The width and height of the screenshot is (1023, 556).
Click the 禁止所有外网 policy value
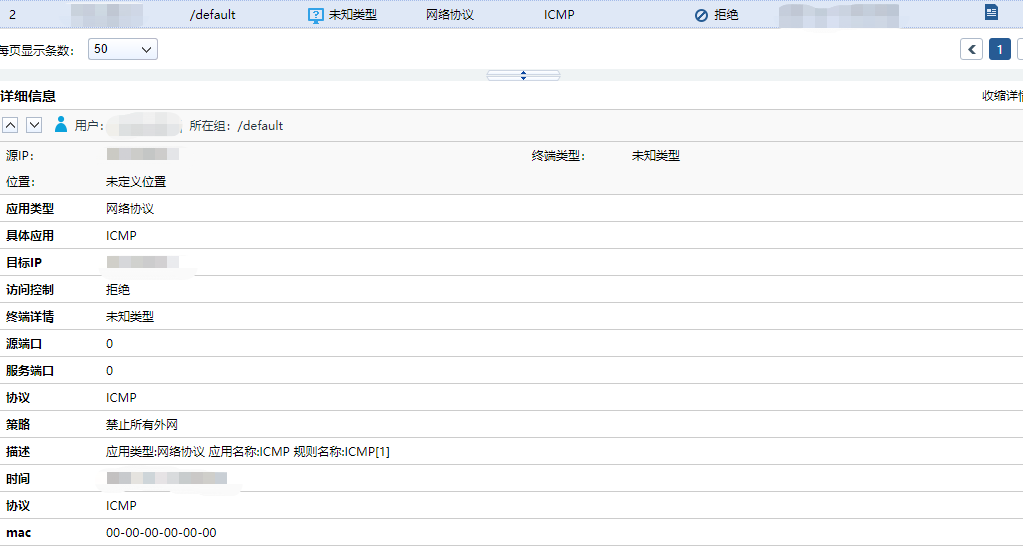tap(142, 425)
